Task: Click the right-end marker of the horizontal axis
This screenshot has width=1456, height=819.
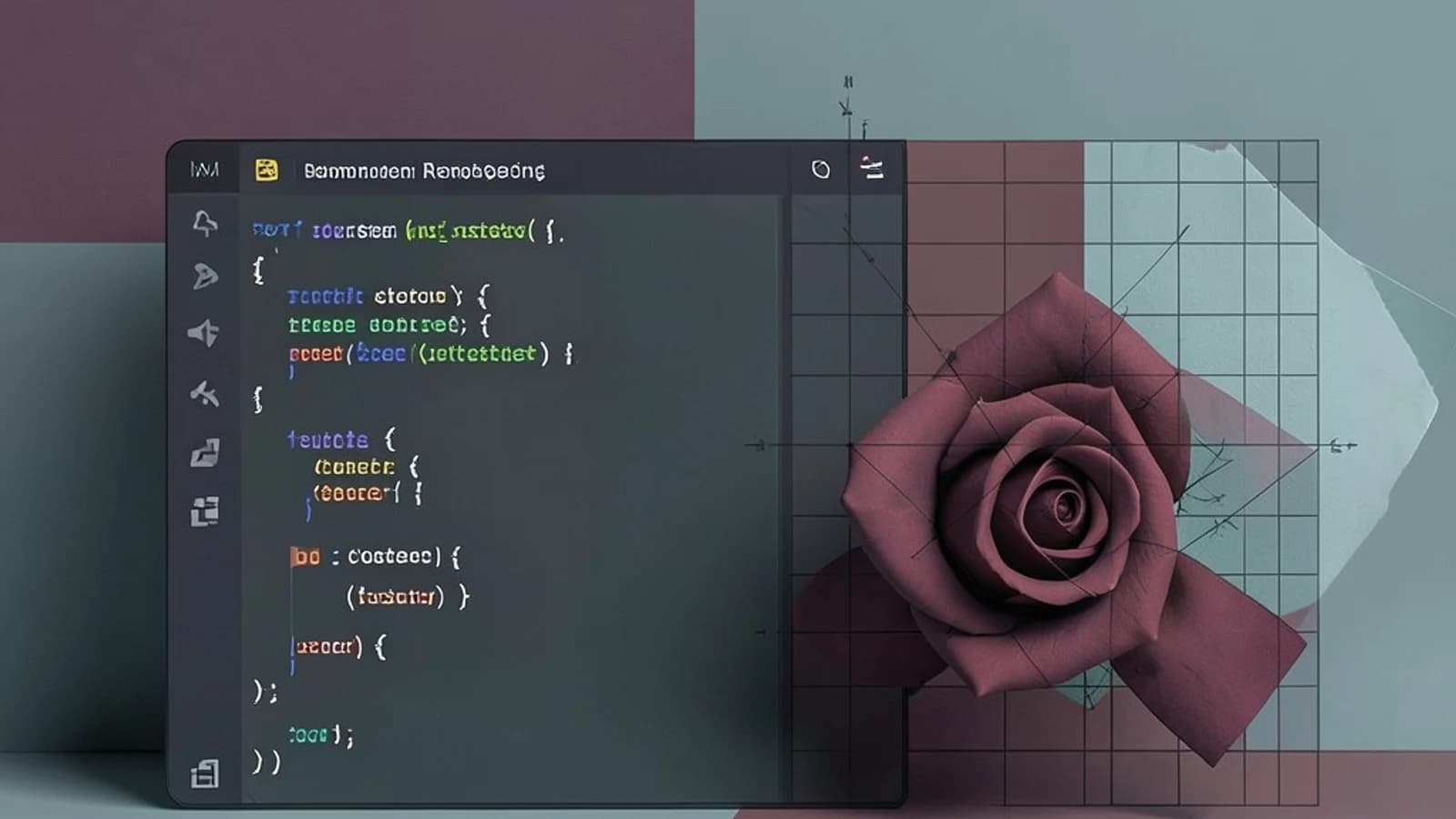Action: pos(1343,446)
